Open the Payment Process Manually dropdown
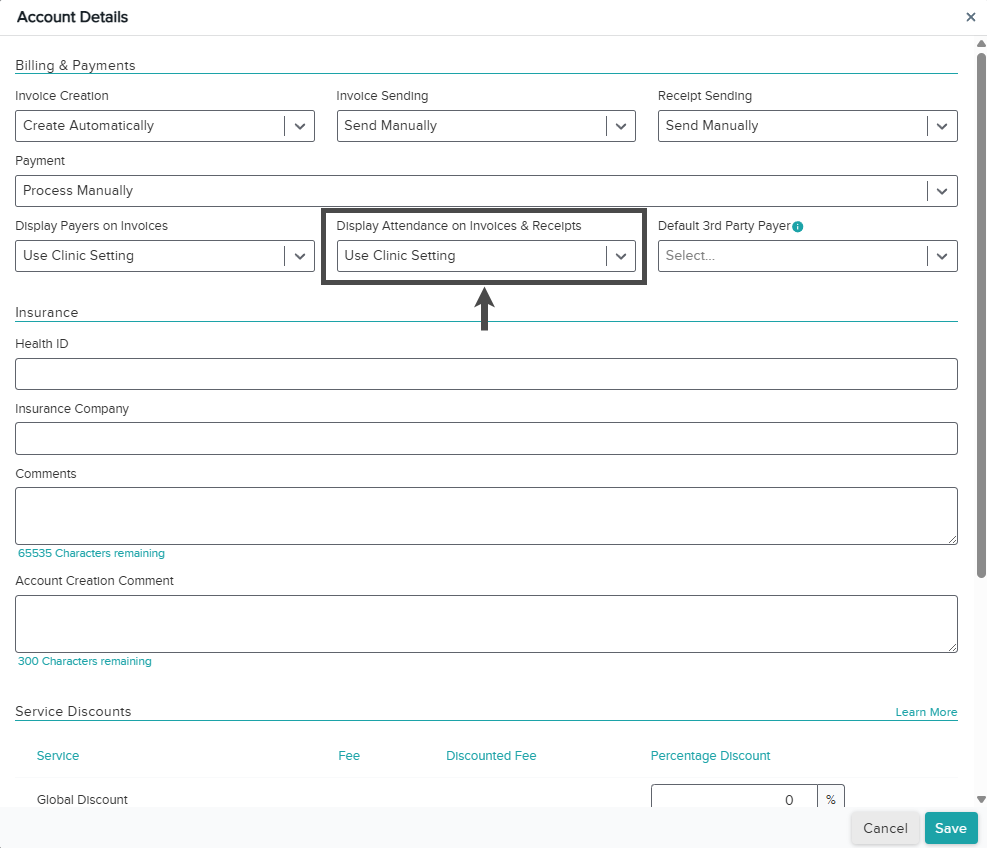Screen dimensions: 987x848 pos(486,191)
